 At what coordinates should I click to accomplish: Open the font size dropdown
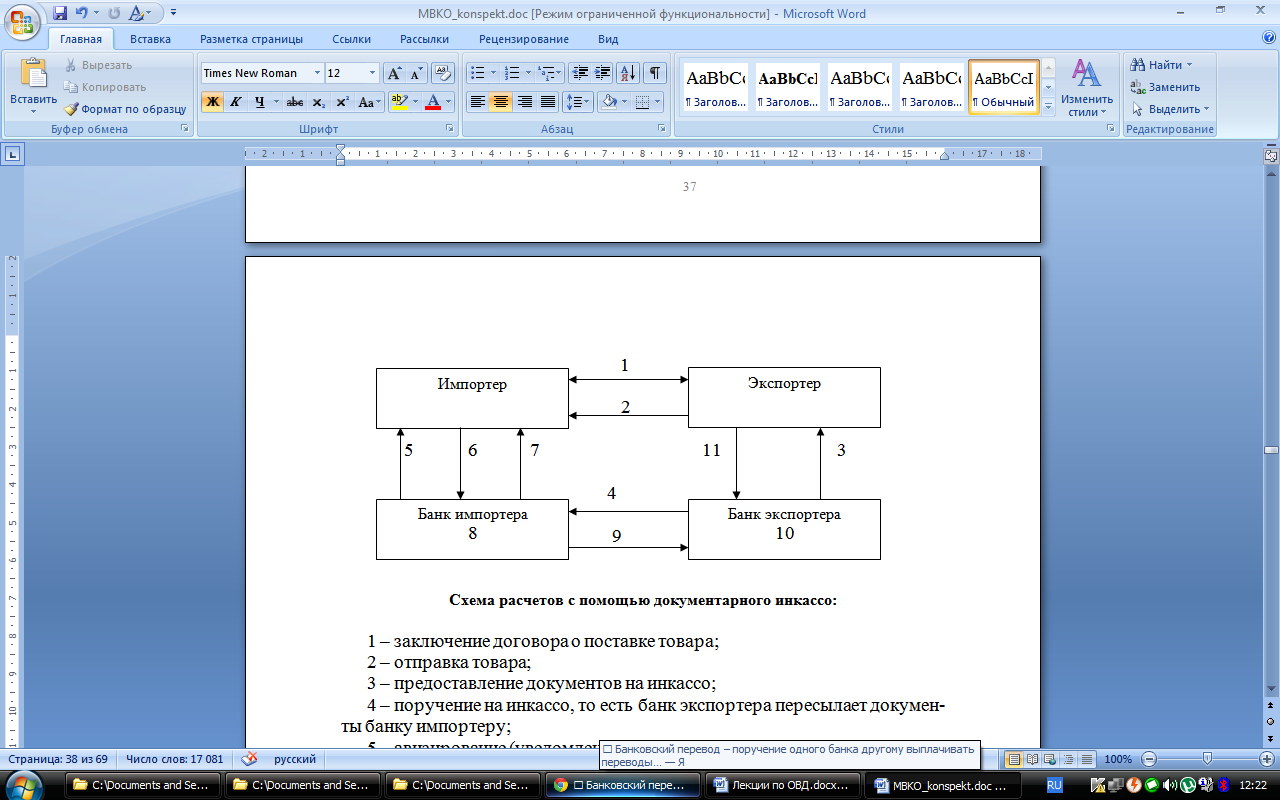[x=372, y=73]
